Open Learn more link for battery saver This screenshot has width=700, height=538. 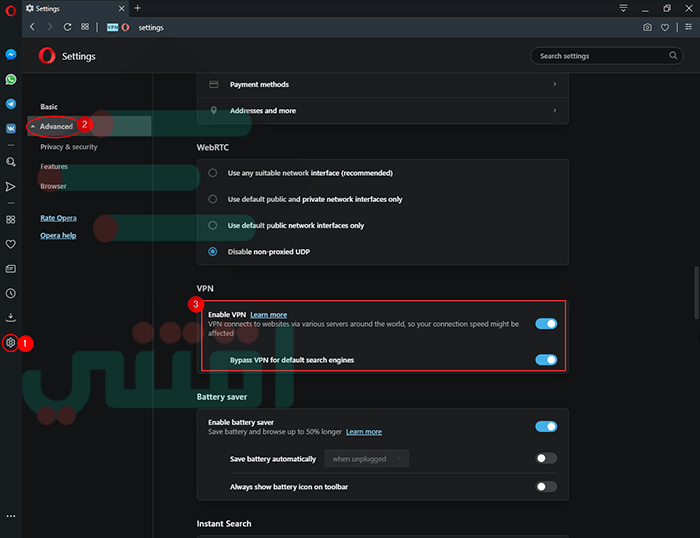364,432
